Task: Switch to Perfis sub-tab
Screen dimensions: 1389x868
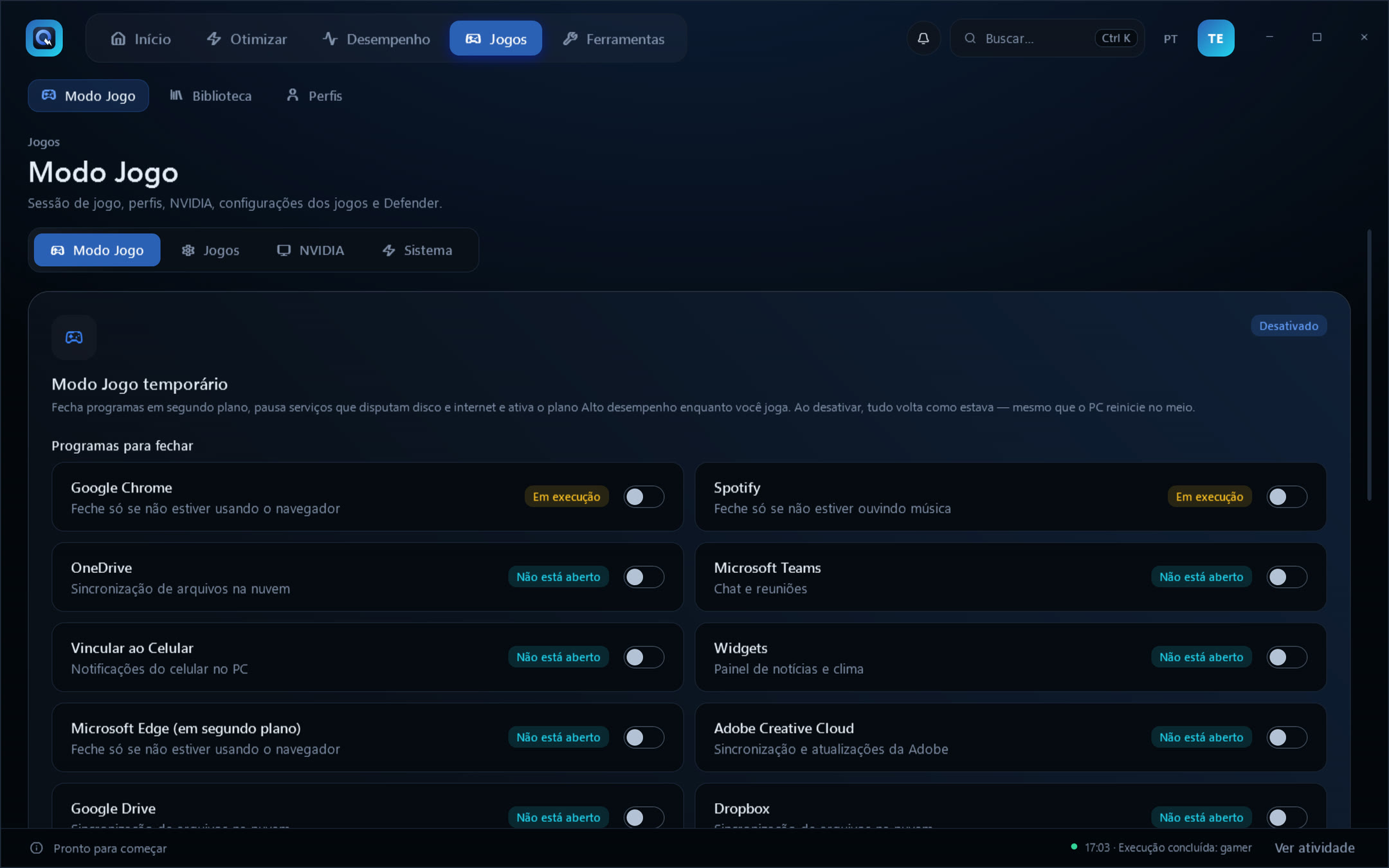Action: (314, 95)
